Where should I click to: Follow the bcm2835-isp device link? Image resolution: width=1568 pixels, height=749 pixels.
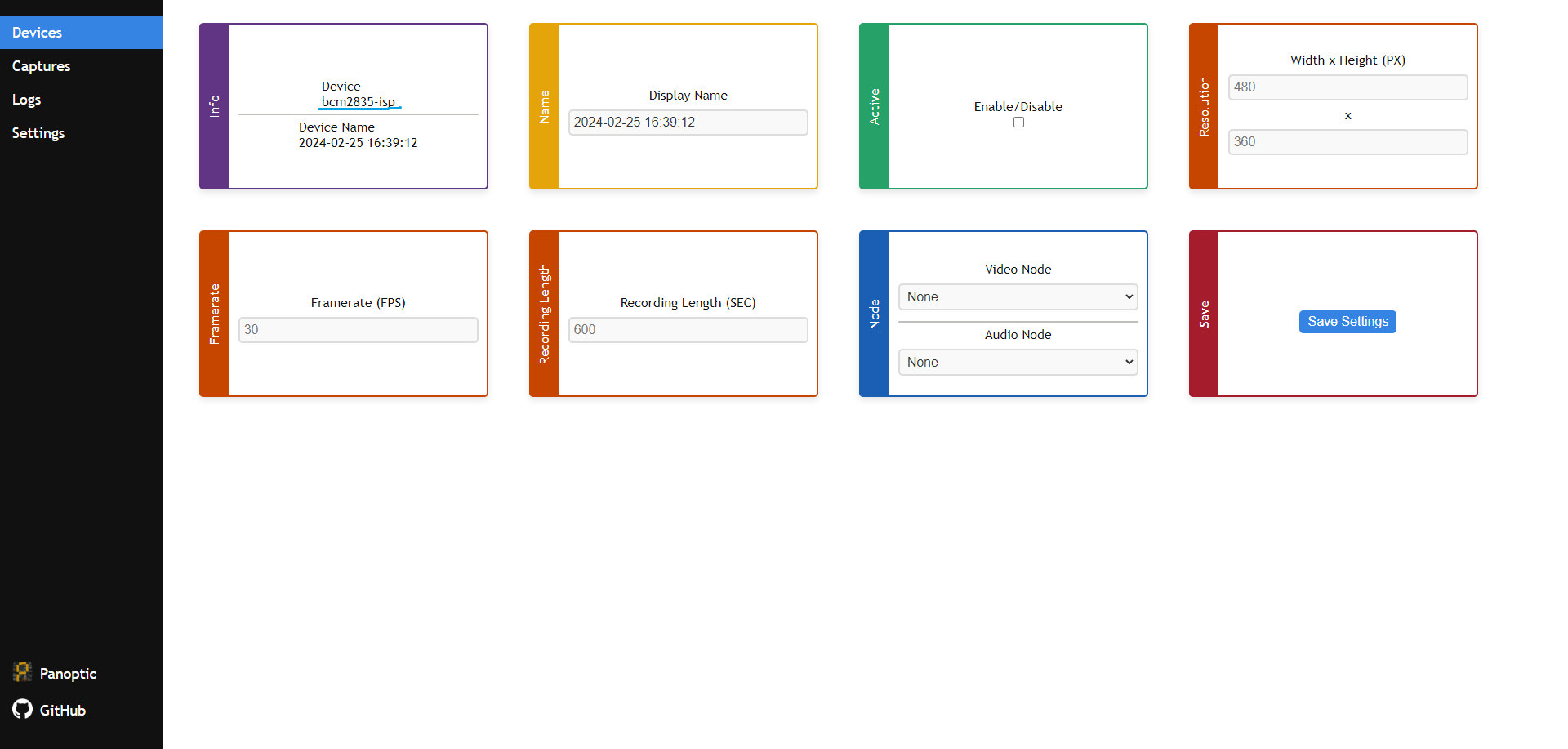click(x=359, y=102)
